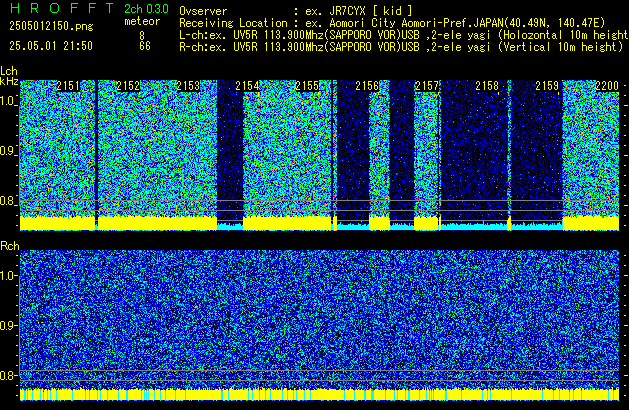Image resolution: width=629 pixels, height=410 pixels.
Task: Click the 'Ovserver' field label
Action: [203, 11]
